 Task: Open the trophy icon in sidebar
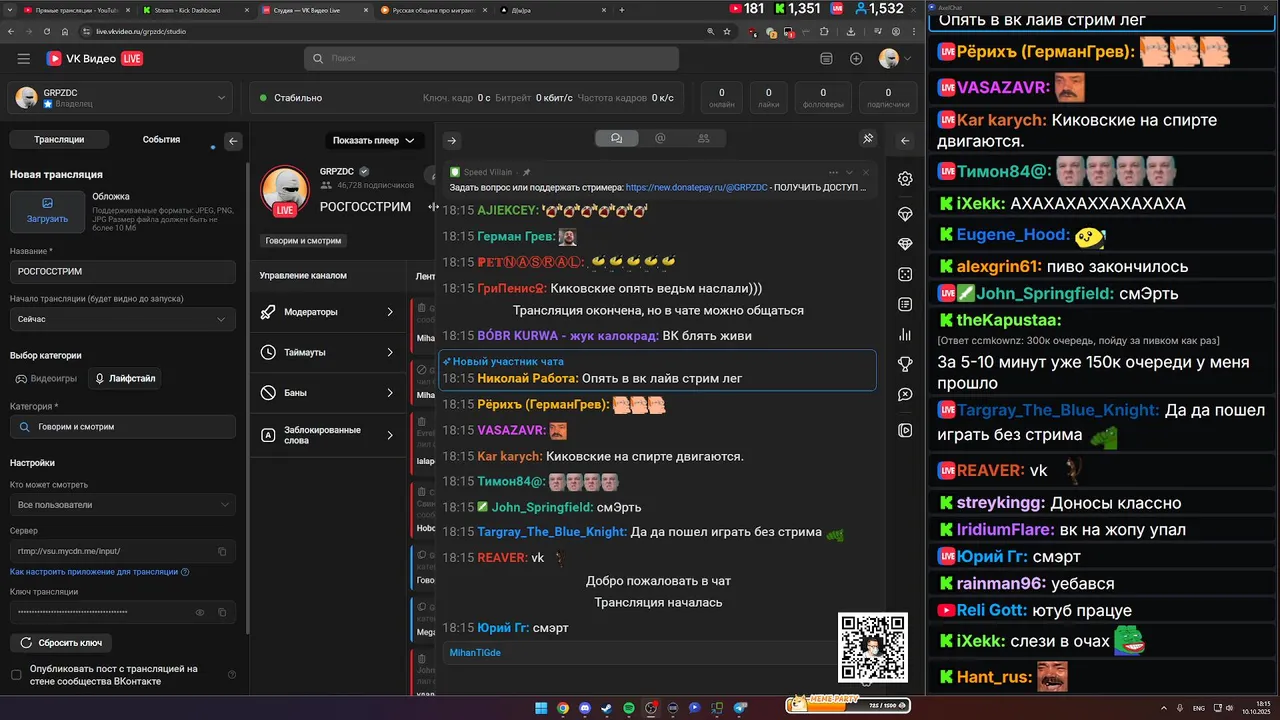905,364
